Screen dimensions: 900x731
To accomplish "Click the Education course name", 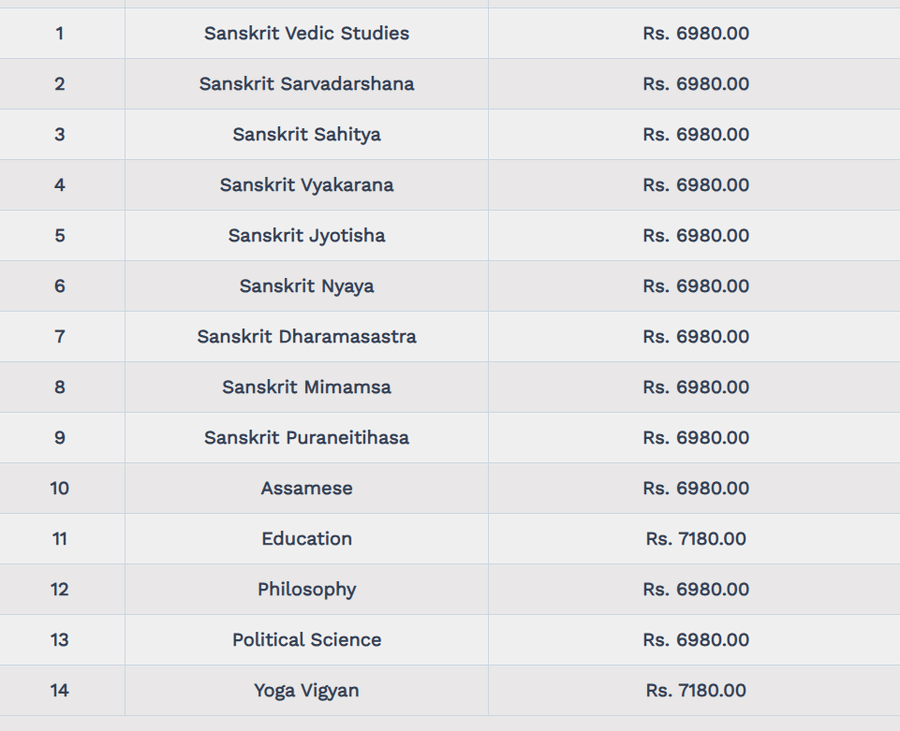I will point(306,538).
